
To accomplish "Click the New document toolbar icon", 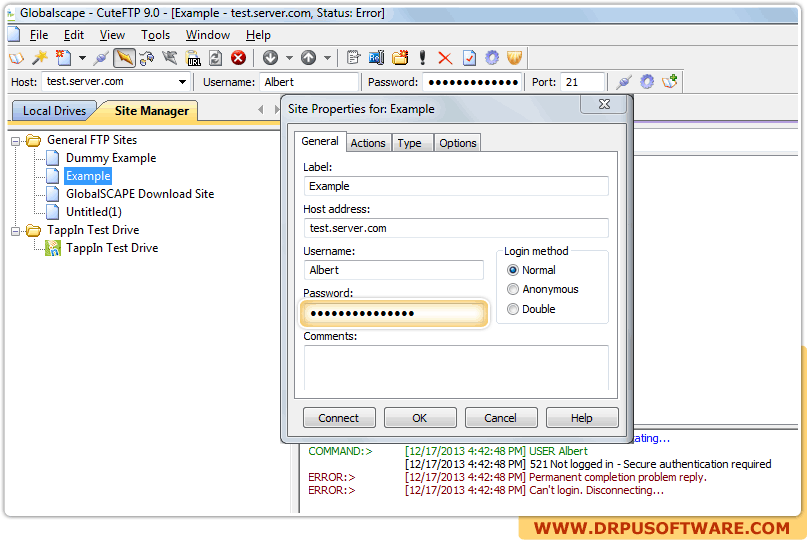I will (63, 58).
